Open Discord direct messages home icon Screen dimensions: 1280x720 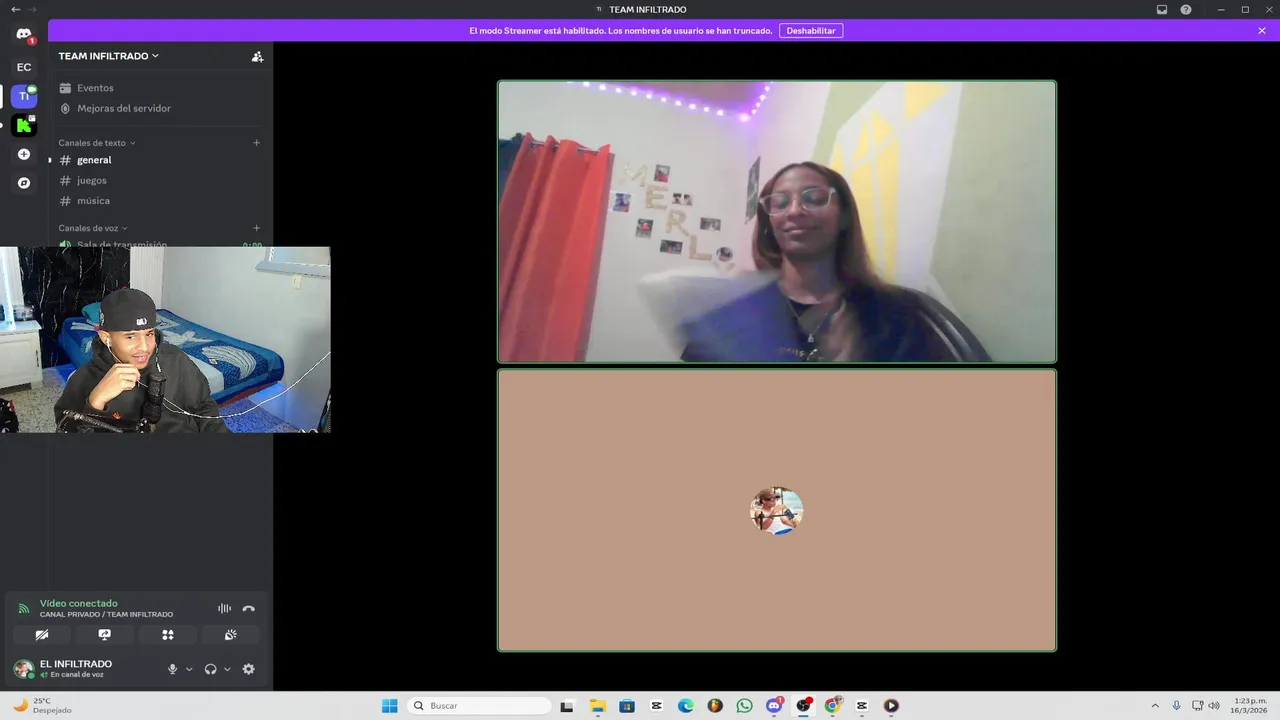point(24,34)
